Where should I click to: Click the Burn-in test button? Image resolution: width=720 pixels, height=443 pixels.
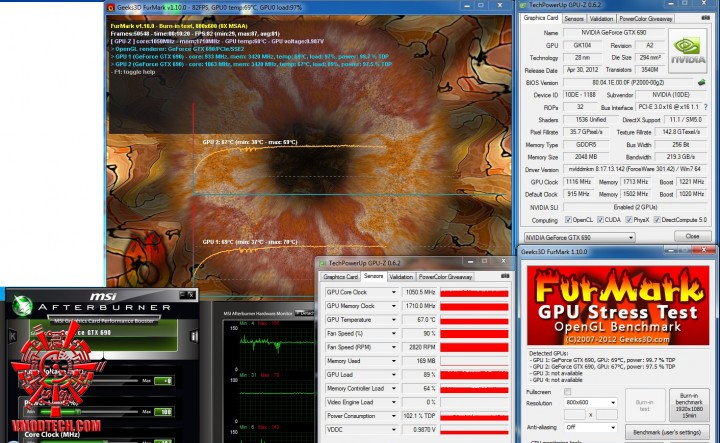pyautogui.click(x=645, y=405)
